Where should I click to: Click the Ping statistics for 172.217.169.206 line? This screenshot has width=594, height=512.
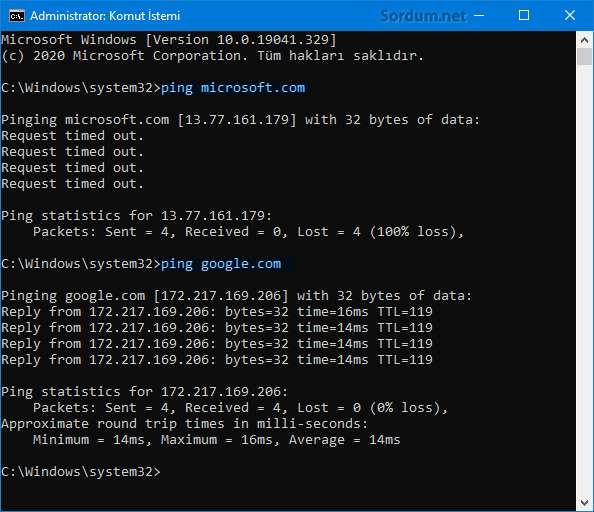144,392
